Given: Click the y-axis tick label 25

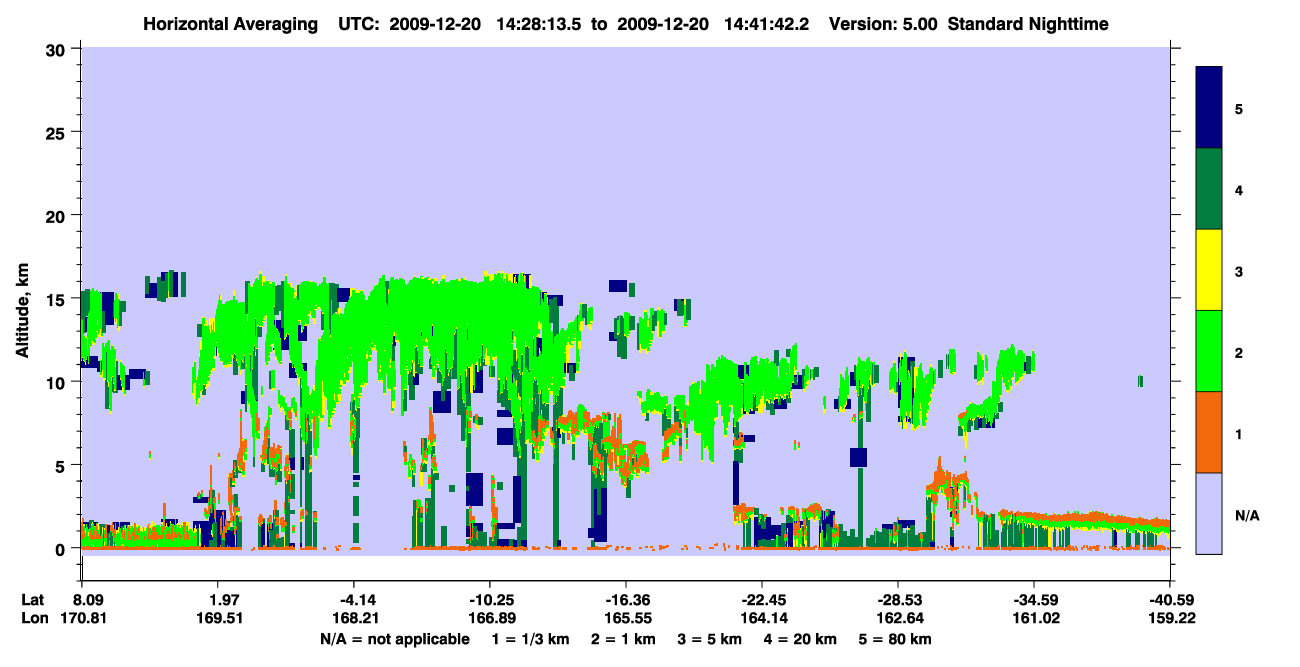Looking at the screenshot, I should coord(58,132).
